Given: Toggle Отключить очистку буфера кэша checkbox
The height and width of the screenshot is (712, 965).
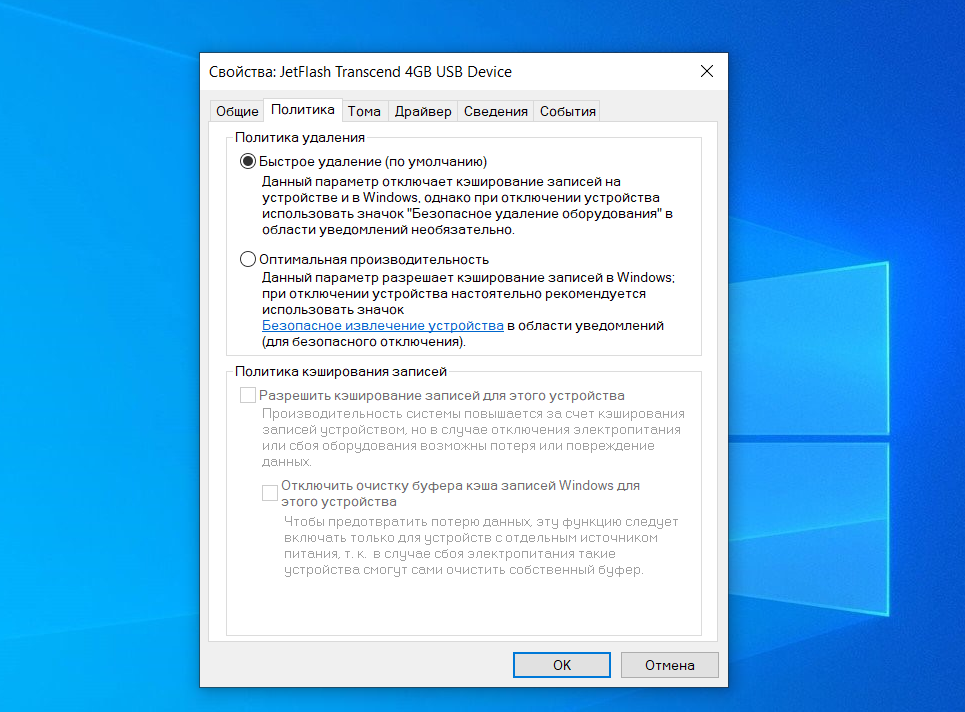Looking at the screenshot, I should 270,493.
